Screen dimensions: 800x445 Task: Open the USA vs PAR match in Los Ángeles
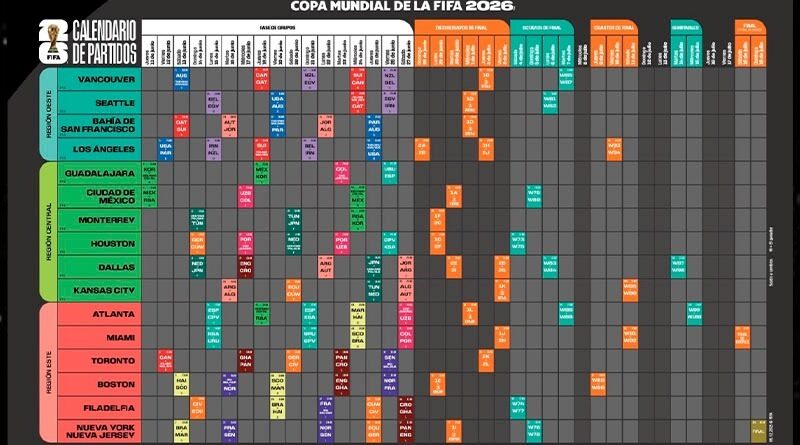pos(165,150)
